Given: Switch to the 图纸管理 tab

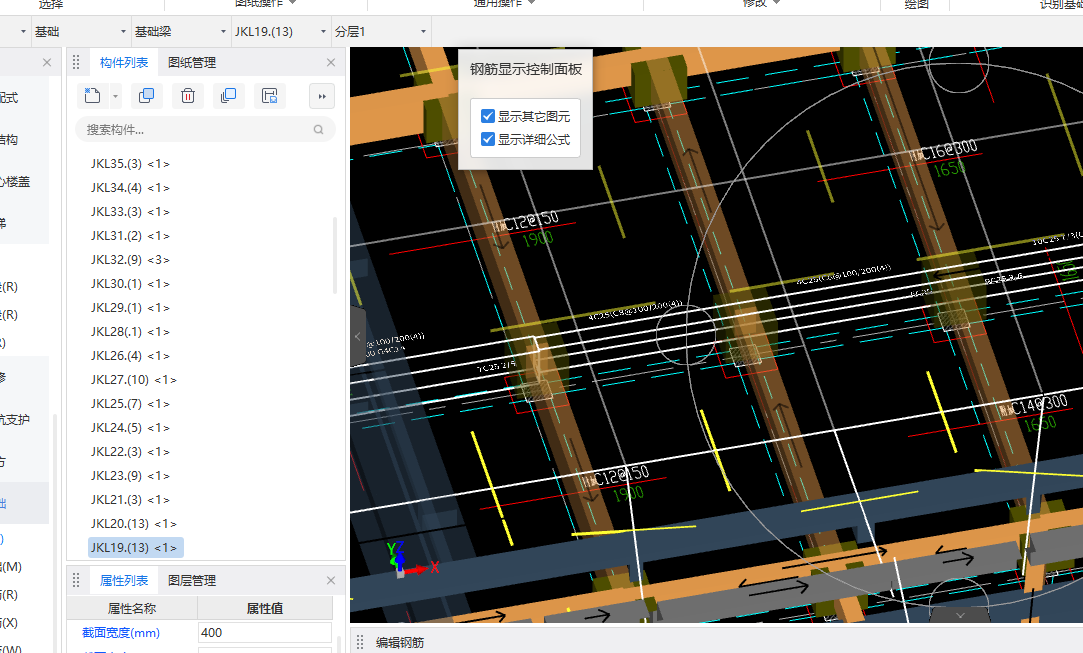Looking at the screenshot, I should 192,62.
